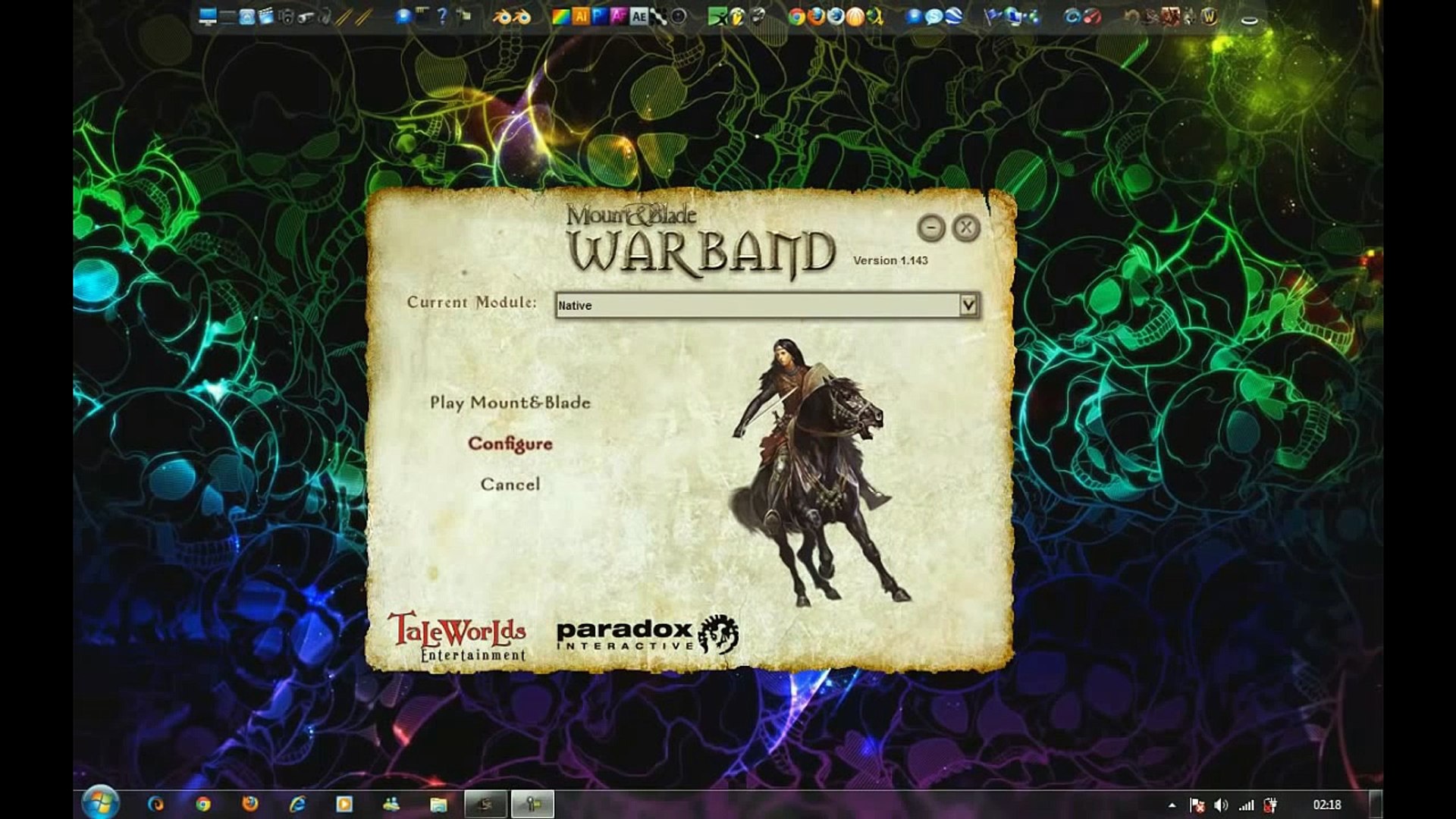Minimize the Warband launcher window
Viewport: 1456px width, 819px height.
click(x=931, y=228)
